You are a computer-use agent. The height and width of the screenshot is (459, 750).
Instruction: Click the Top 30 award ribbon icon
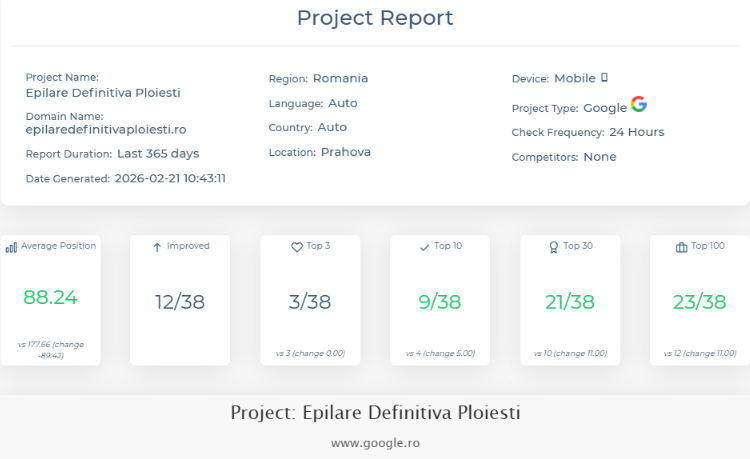554,247
